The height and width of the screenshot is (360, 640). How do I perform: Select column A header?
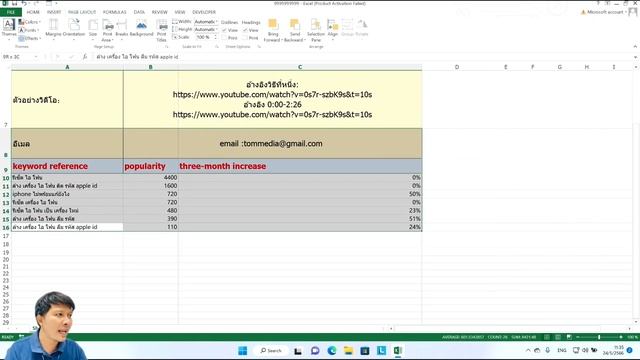tap(67, 67)
